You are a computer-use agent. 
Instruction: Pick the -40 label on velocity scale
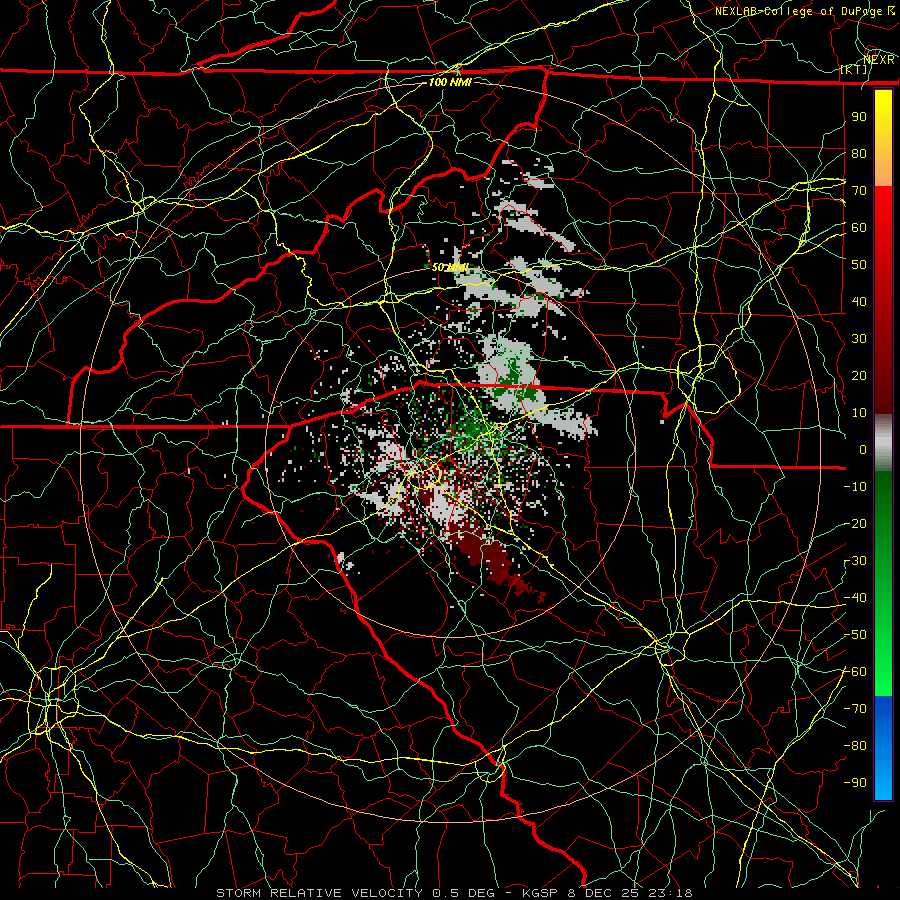(x=855, y=598)
